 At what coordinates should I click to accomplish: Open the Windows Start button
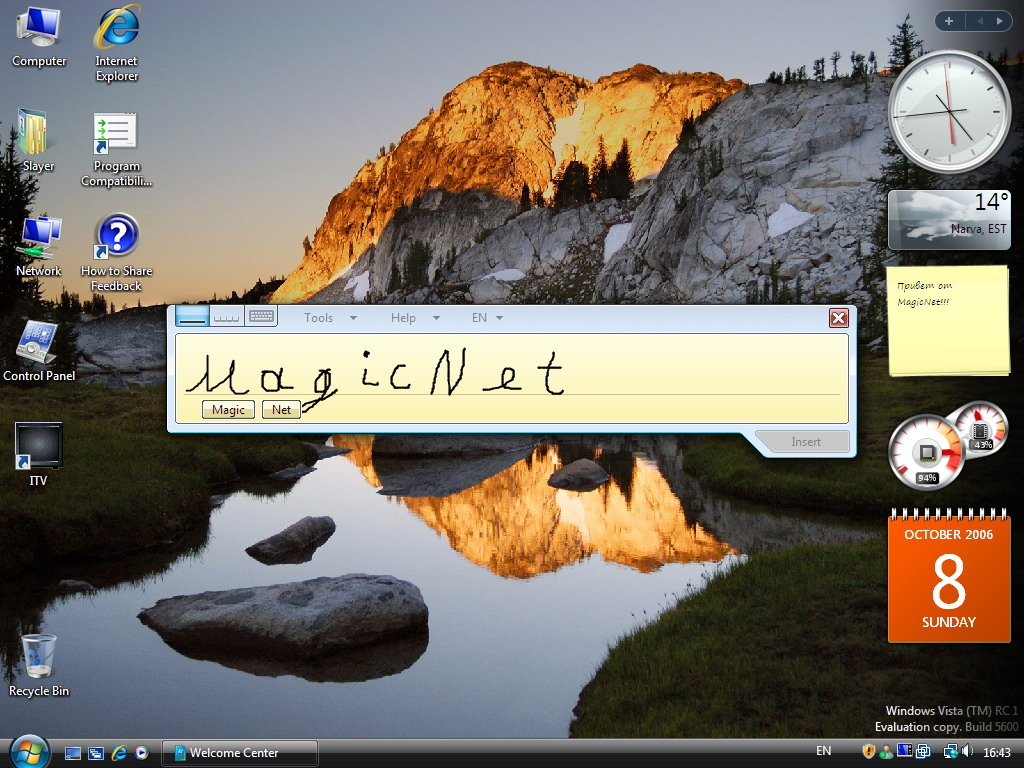[x=29, y=752]
